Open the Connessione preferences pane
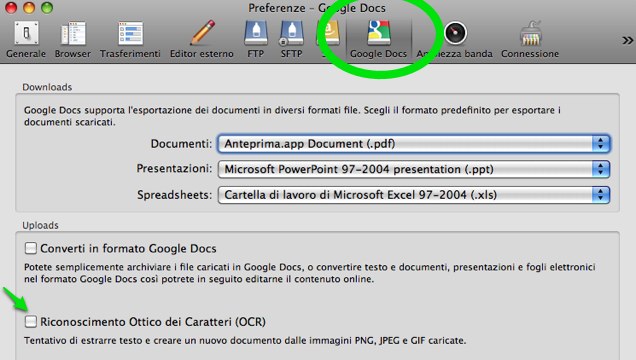Screen dimensions: 636x360 click(x=530, y=40)
